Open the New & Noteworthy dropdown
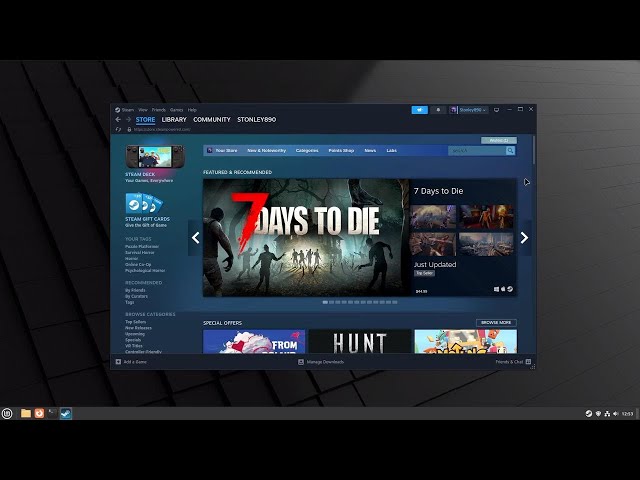The image size is (640, 480). point(267,151)
